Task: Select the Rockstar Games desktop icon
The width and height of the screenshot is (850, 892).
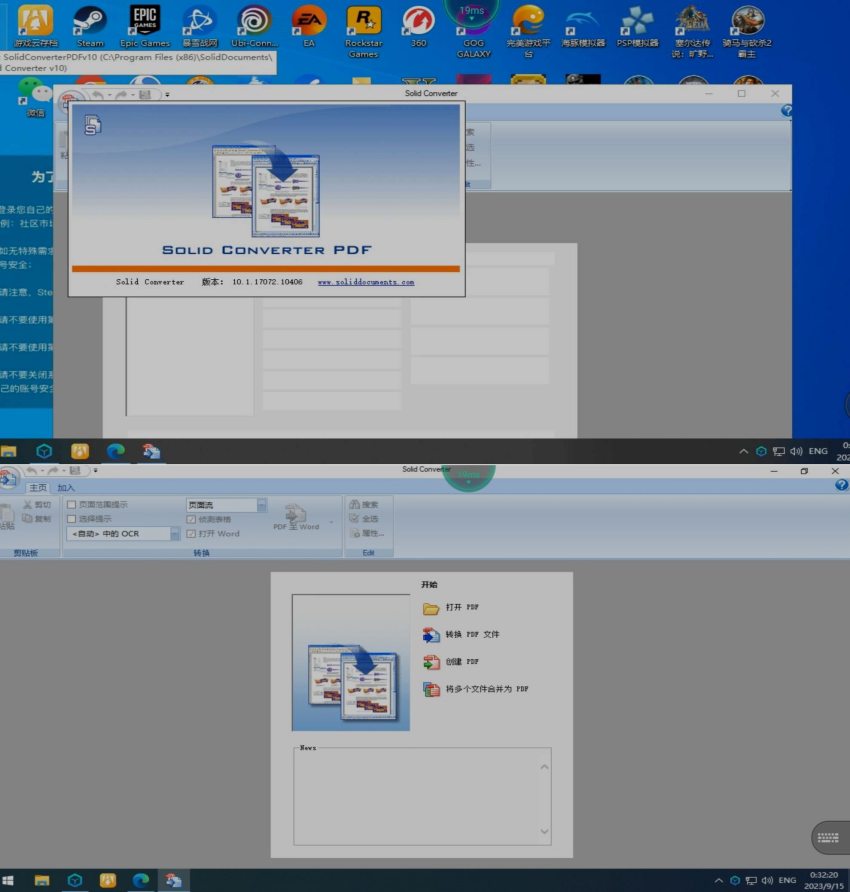Action: click(364, 32)
